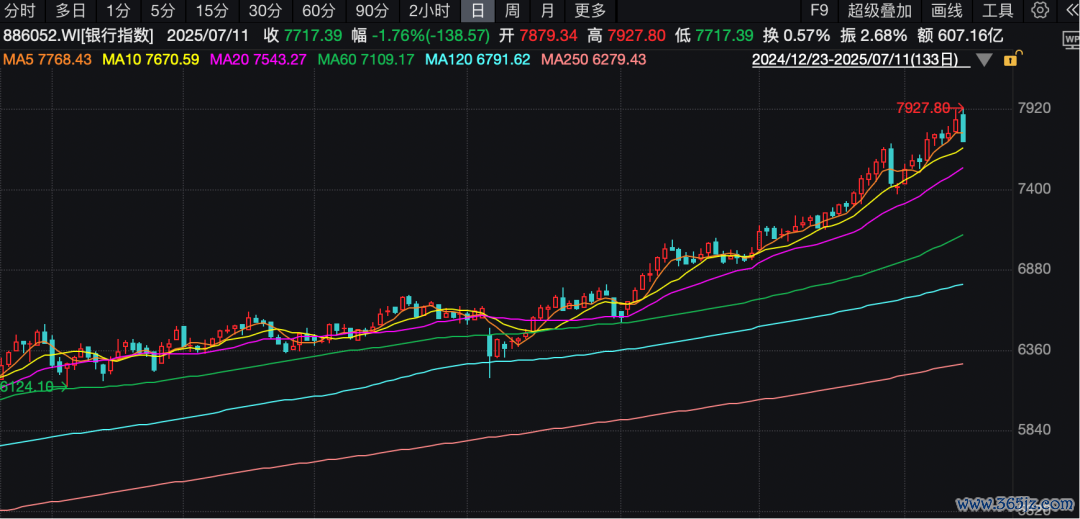Select the 1分 period tab

click(118, 10)
